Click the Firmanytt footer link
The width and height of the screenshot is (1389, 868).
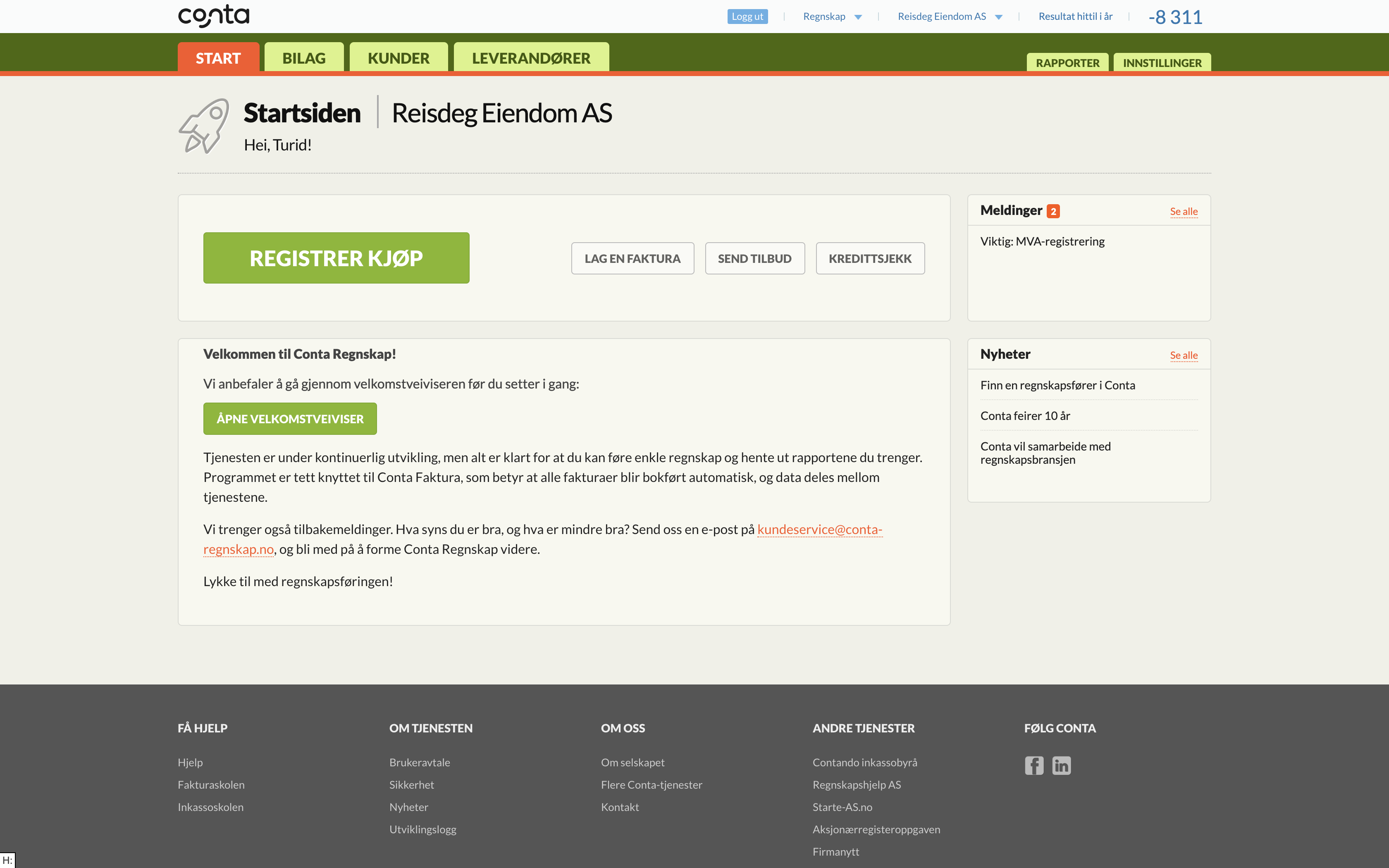point(836,852)
